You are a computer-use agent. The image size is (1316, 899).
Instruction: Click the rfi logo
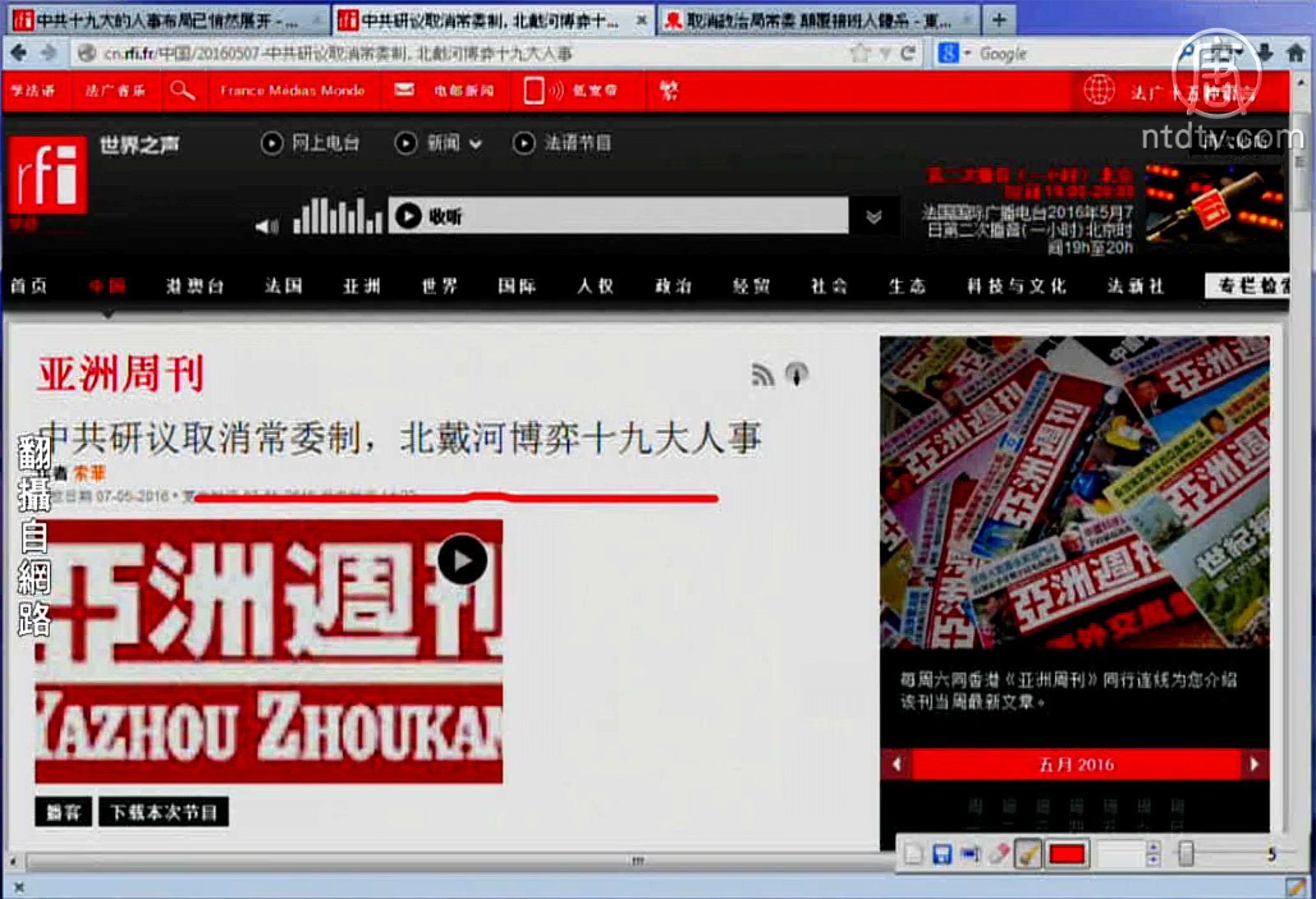tap(48, 175)
